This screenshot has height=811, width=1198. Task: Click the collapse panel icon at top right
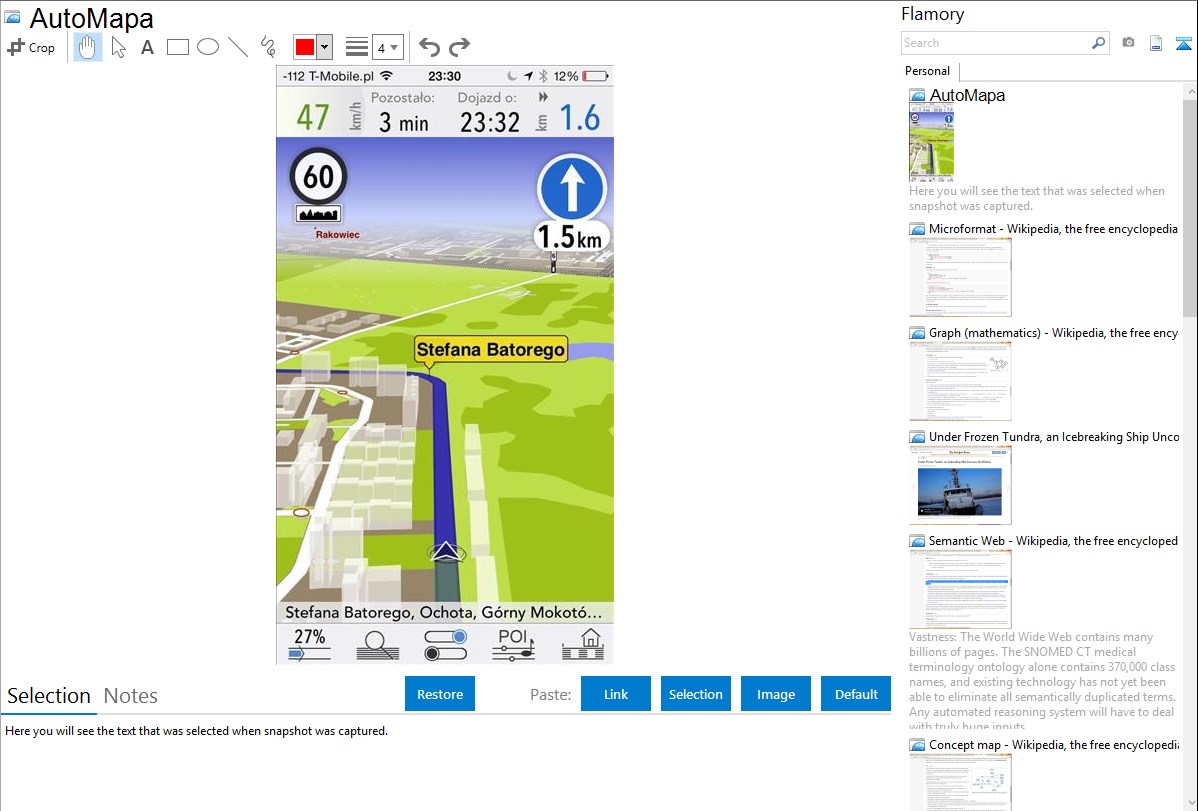1183,43
